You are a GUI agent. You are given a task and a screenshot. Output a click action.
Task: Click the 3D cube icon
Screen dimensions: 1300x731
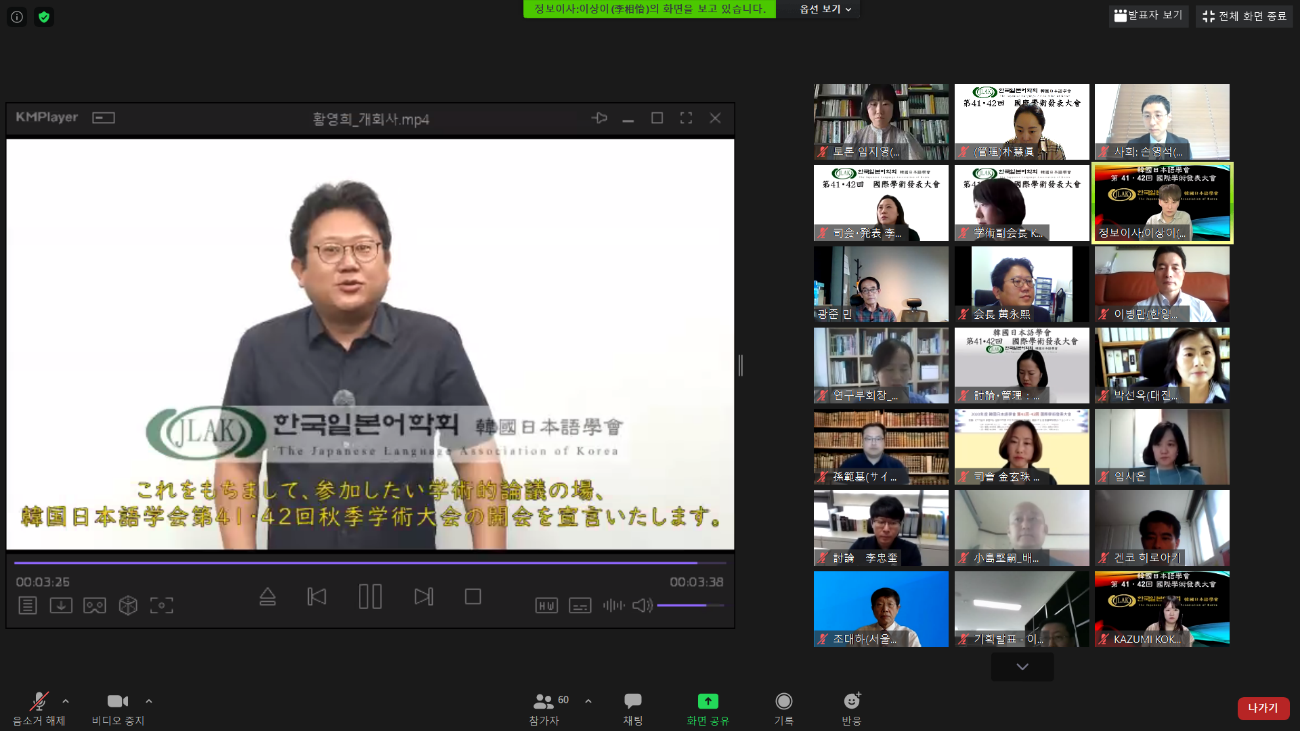pyautogui.click(x=128, y=605)
